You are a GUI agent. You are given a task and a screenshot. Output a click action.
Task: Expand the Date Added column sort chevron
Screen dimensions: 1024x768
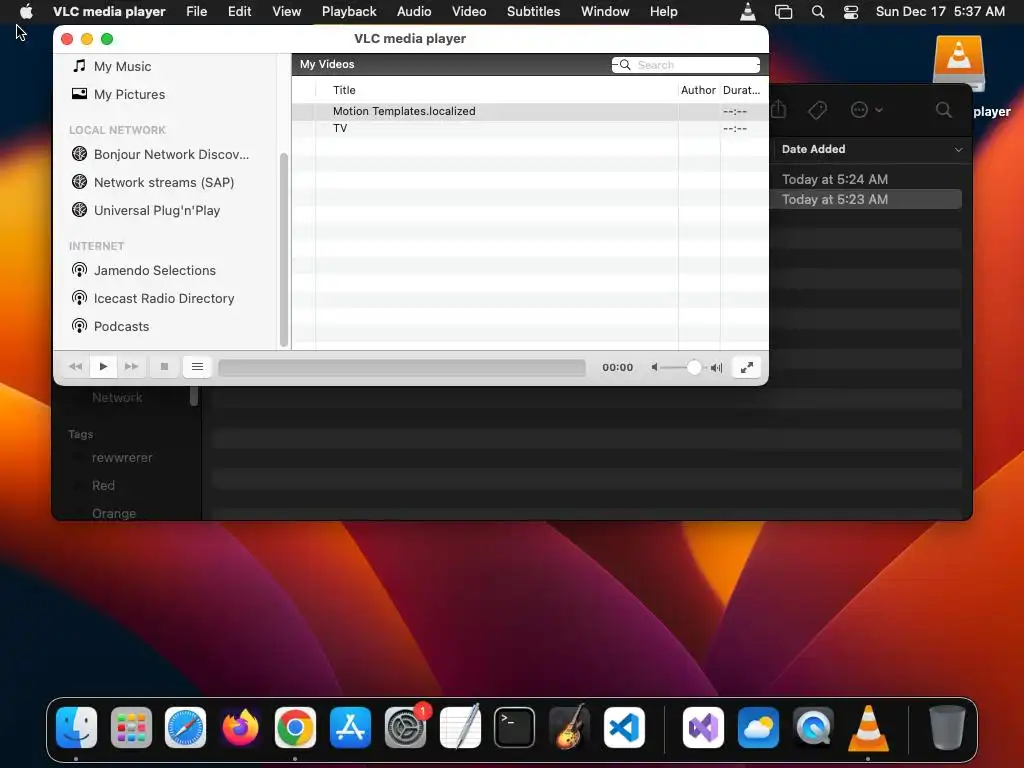(x=958, y=150)
